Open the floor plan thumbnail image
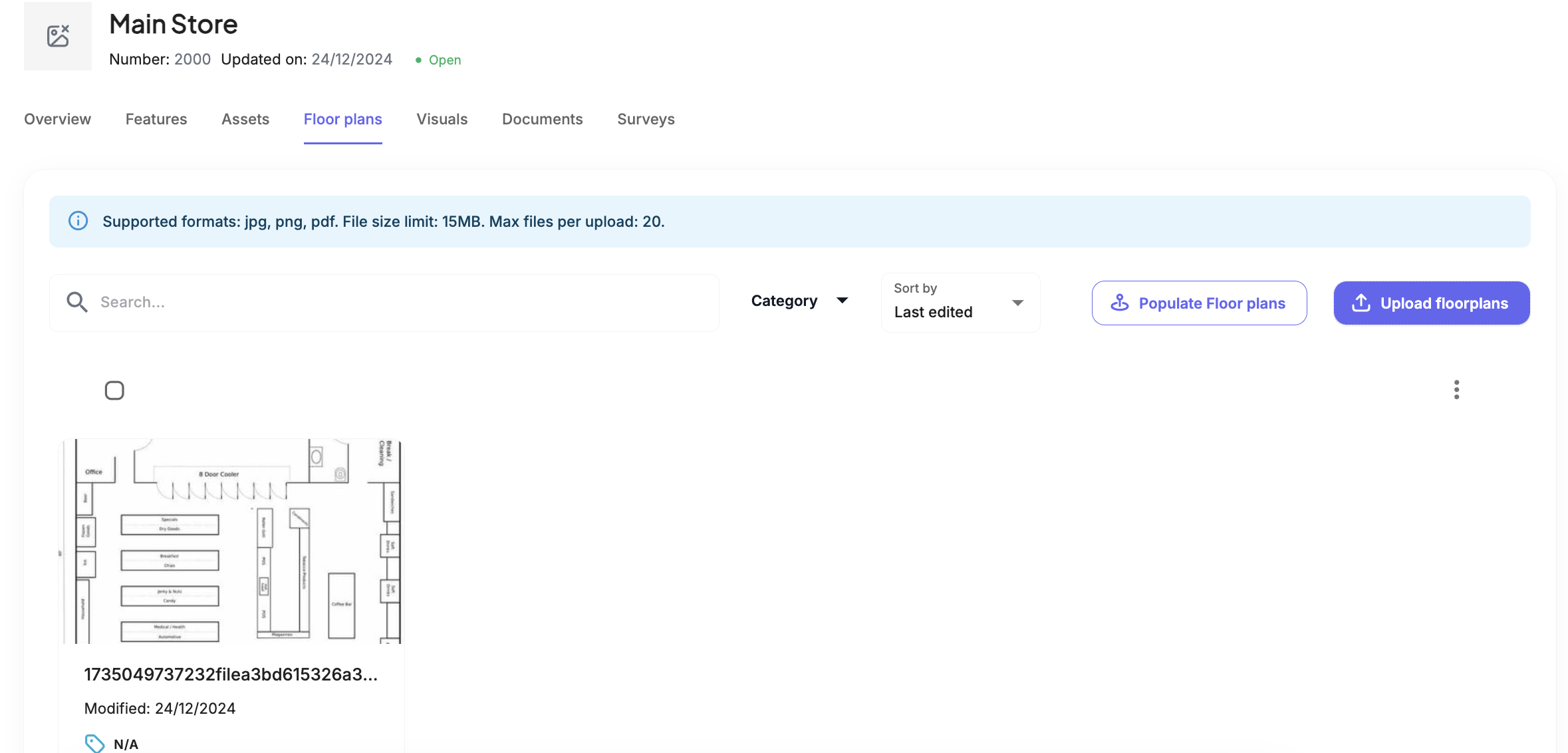Screen dimensions: 1568x753 click(231, 540)
